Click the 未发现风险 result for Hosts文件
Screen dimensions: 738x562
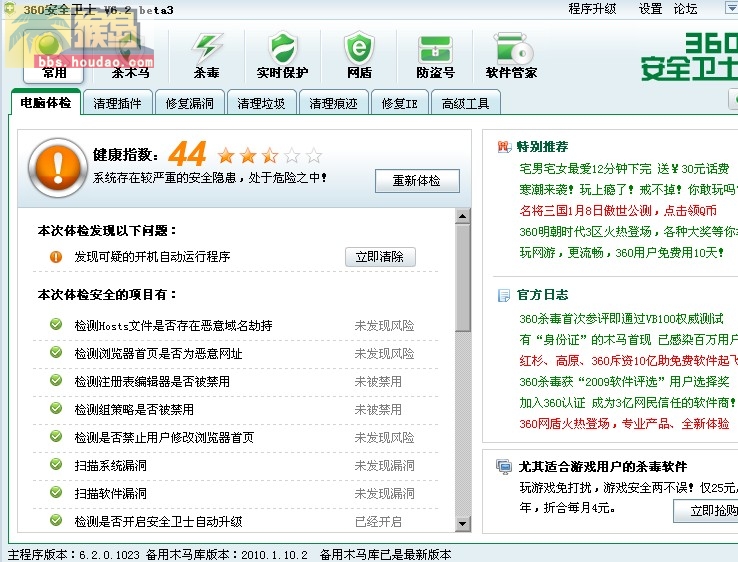pos(384,326)
